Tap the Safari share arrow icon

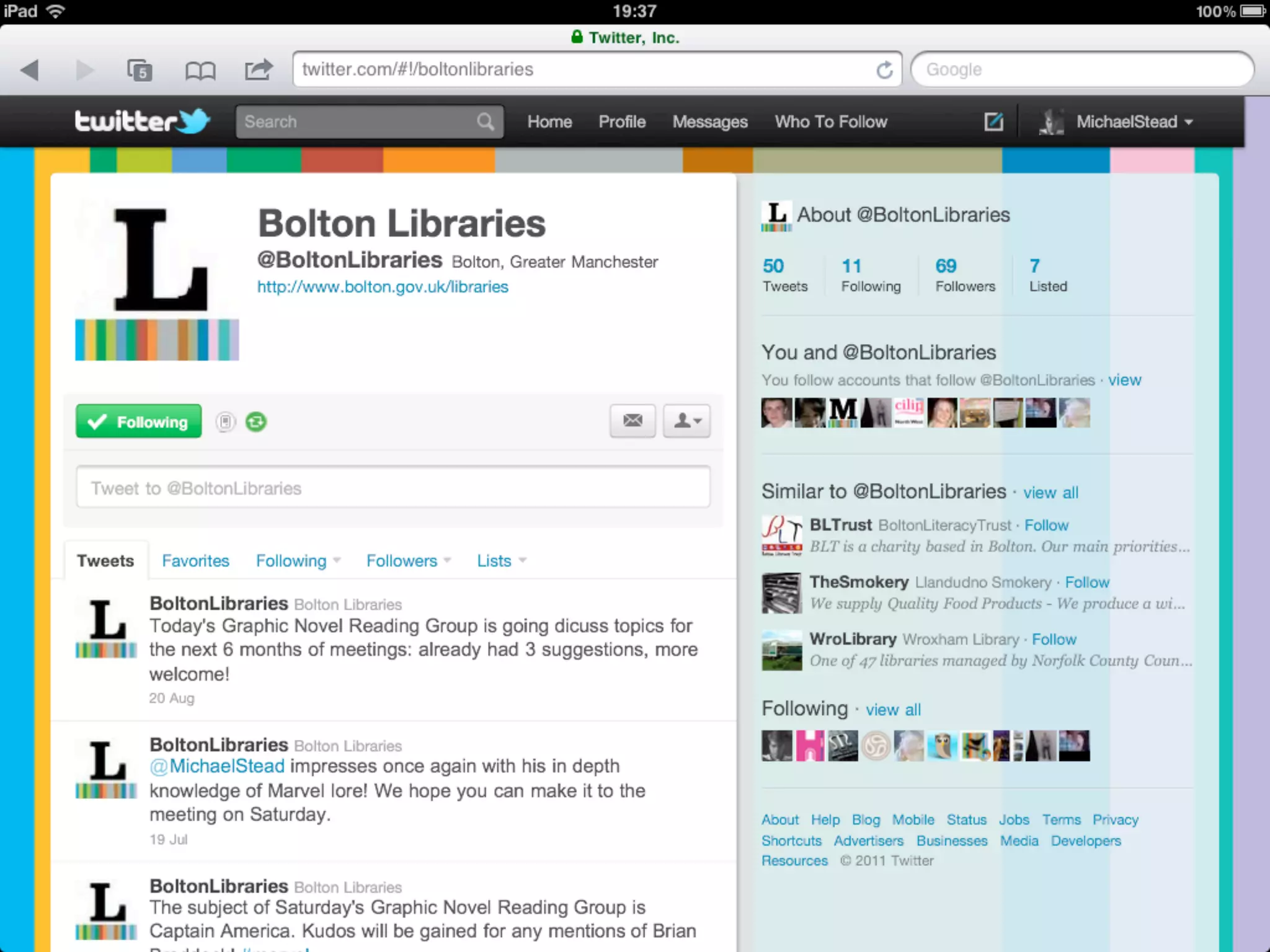pyautogui.click(x=258, y=69)
